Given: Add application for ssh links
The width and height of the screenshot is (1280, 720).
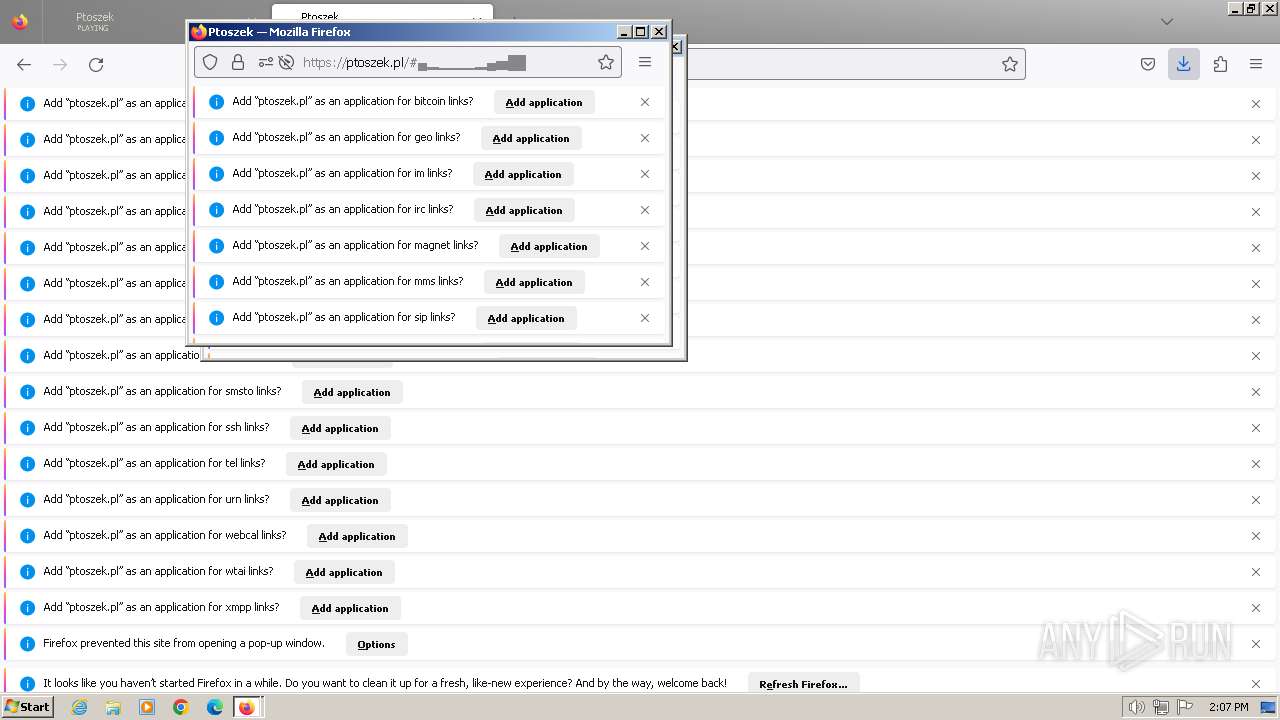Looking at the screenshot, I should 340,428.
